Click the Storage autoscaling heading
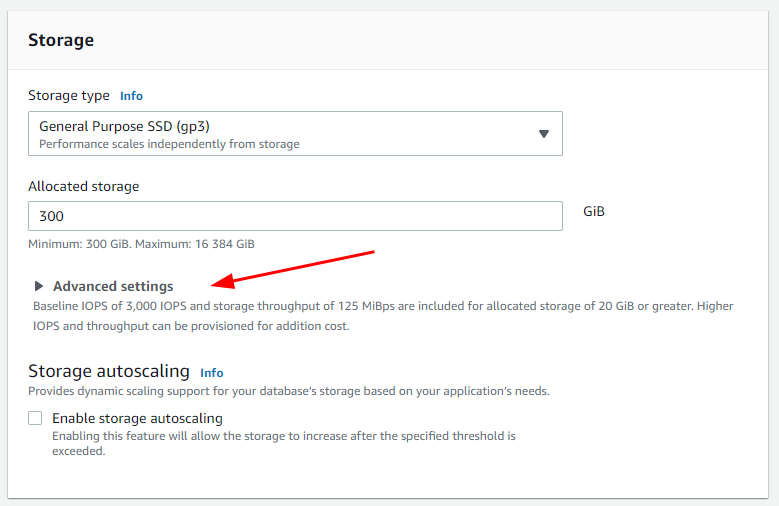This screenshot has height=506, width=779. pos(109,371)
